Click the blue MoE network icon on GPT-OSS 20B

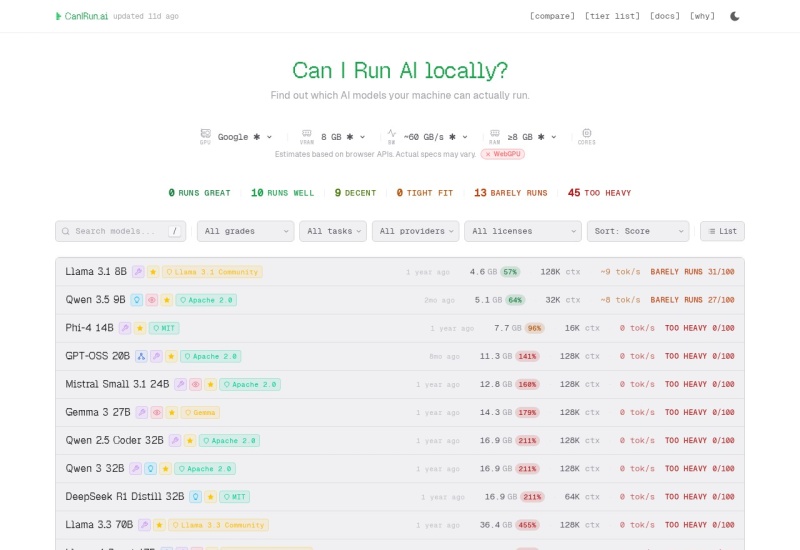click(141, 356)
